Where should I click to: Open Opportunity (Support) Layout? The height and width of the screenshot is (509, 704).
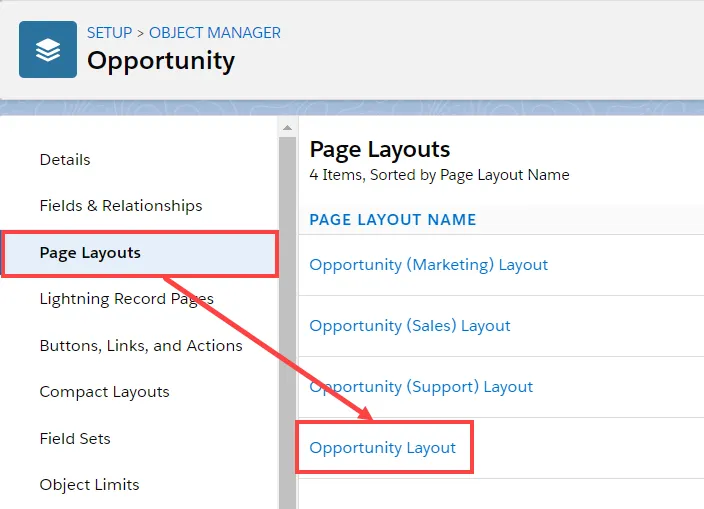pyautogui.click(x=421, y=387)
